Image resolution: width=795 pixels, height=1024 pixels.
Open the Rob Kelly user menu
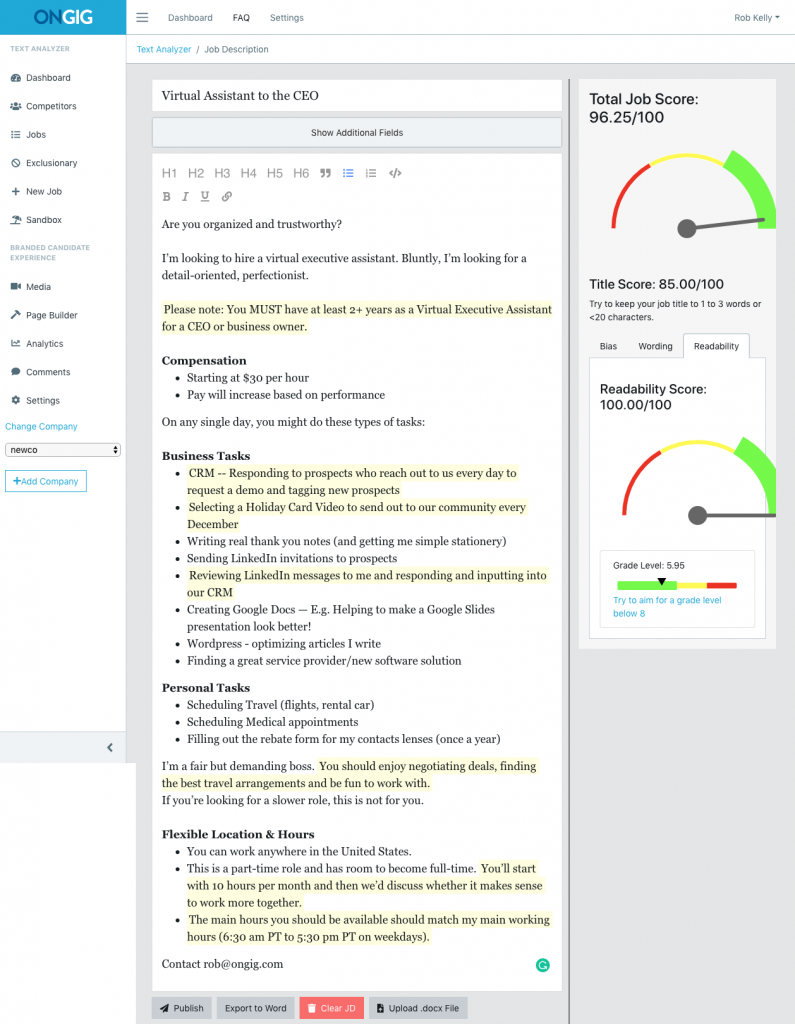pos(756,18)
